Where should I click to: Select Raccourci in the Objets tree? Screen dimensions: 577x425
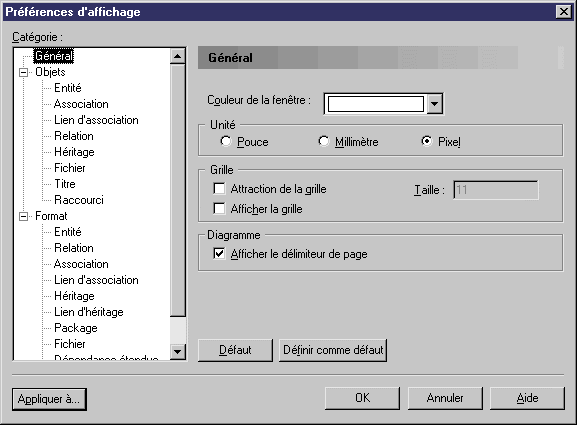(x=79, y=200)
